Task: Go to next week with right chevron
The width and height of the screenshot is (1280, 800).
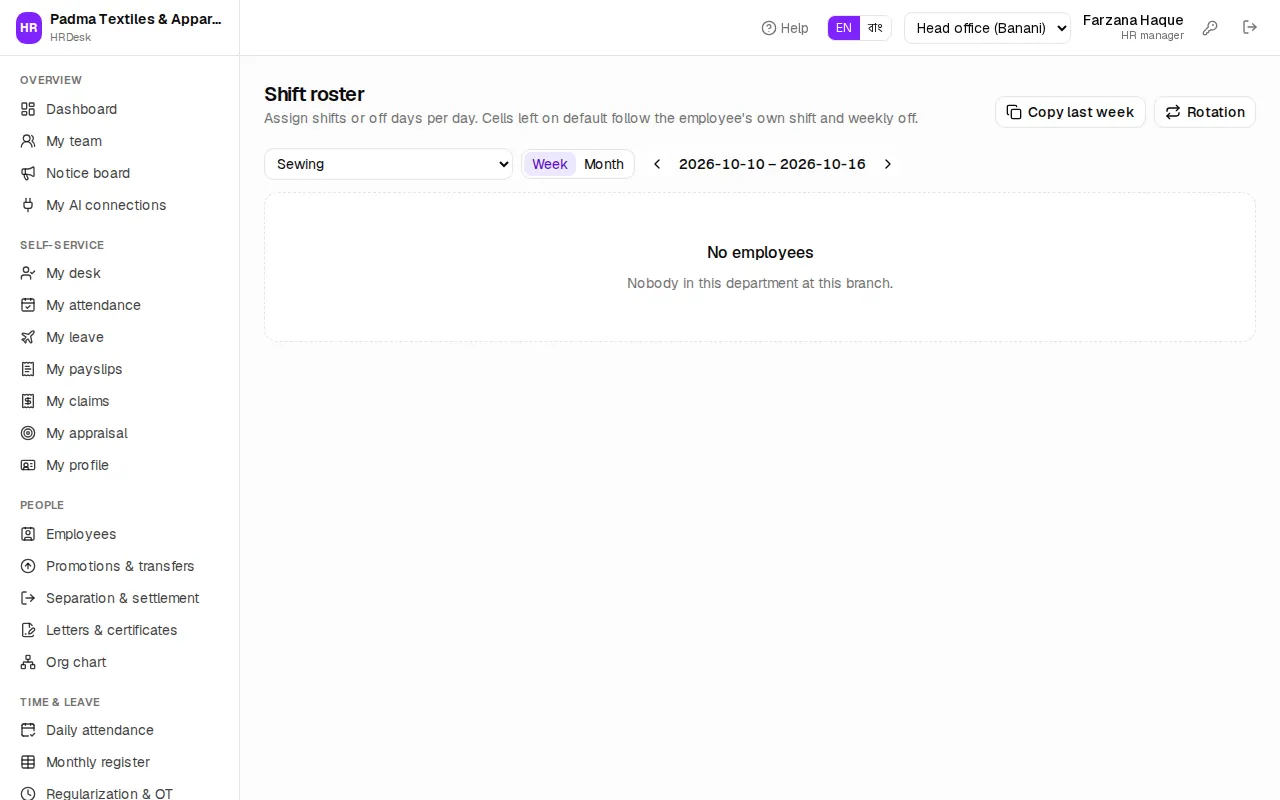Action: click(888, 164)
